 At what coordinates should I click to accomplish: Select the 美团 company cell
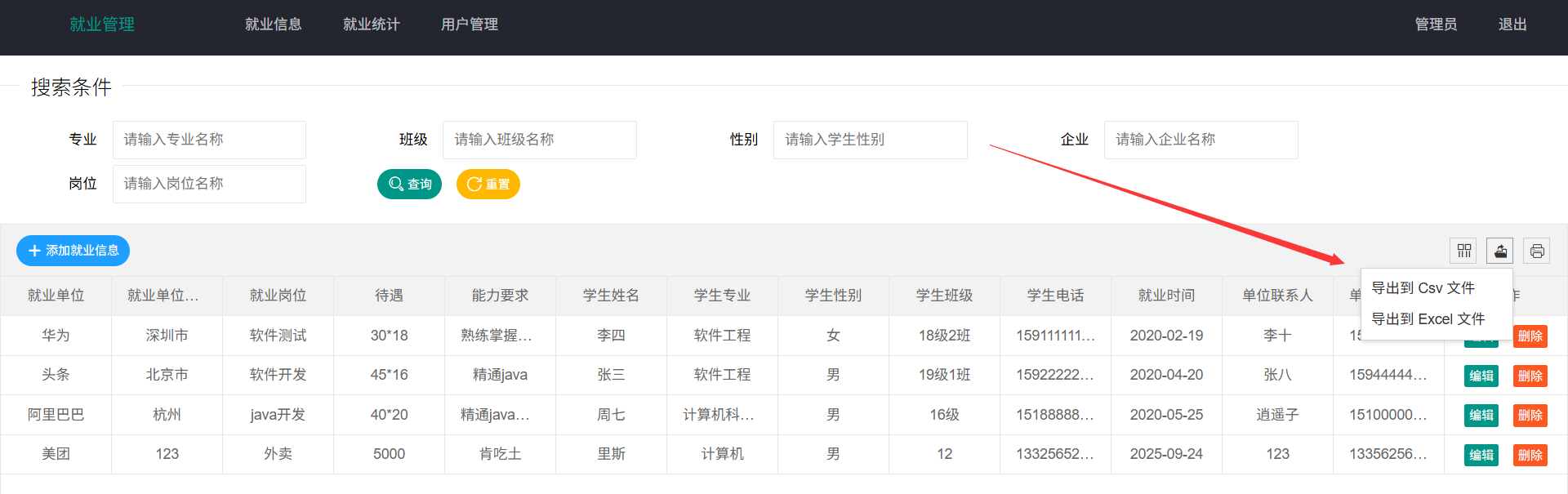pyautogui.click(x=56, y=454)
